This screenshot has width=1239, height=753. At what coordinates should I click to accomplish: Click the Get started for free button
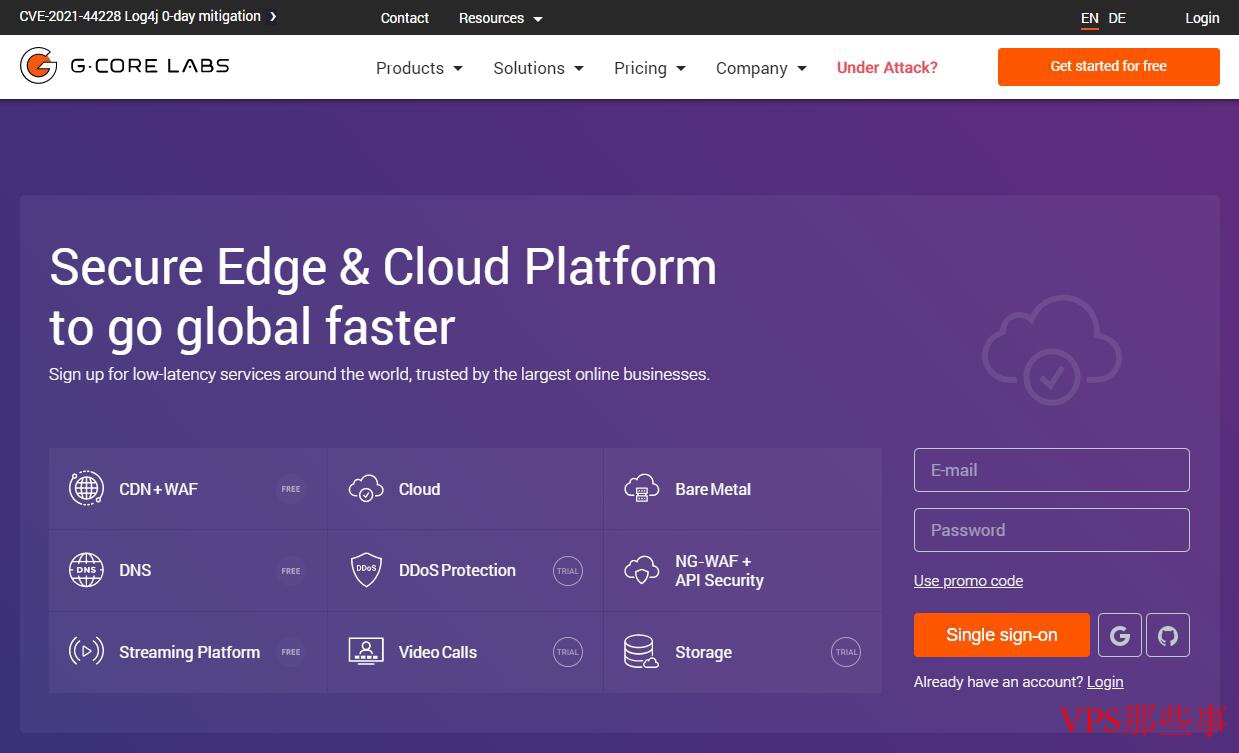coord(1109,67)
